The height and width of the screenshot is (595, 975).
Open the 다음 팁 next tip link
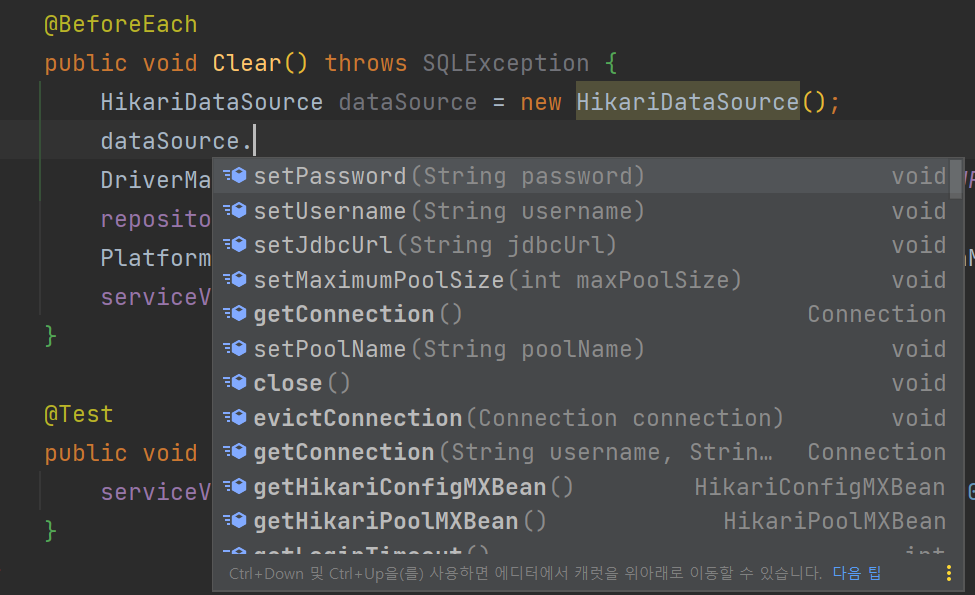pos(857,573)
